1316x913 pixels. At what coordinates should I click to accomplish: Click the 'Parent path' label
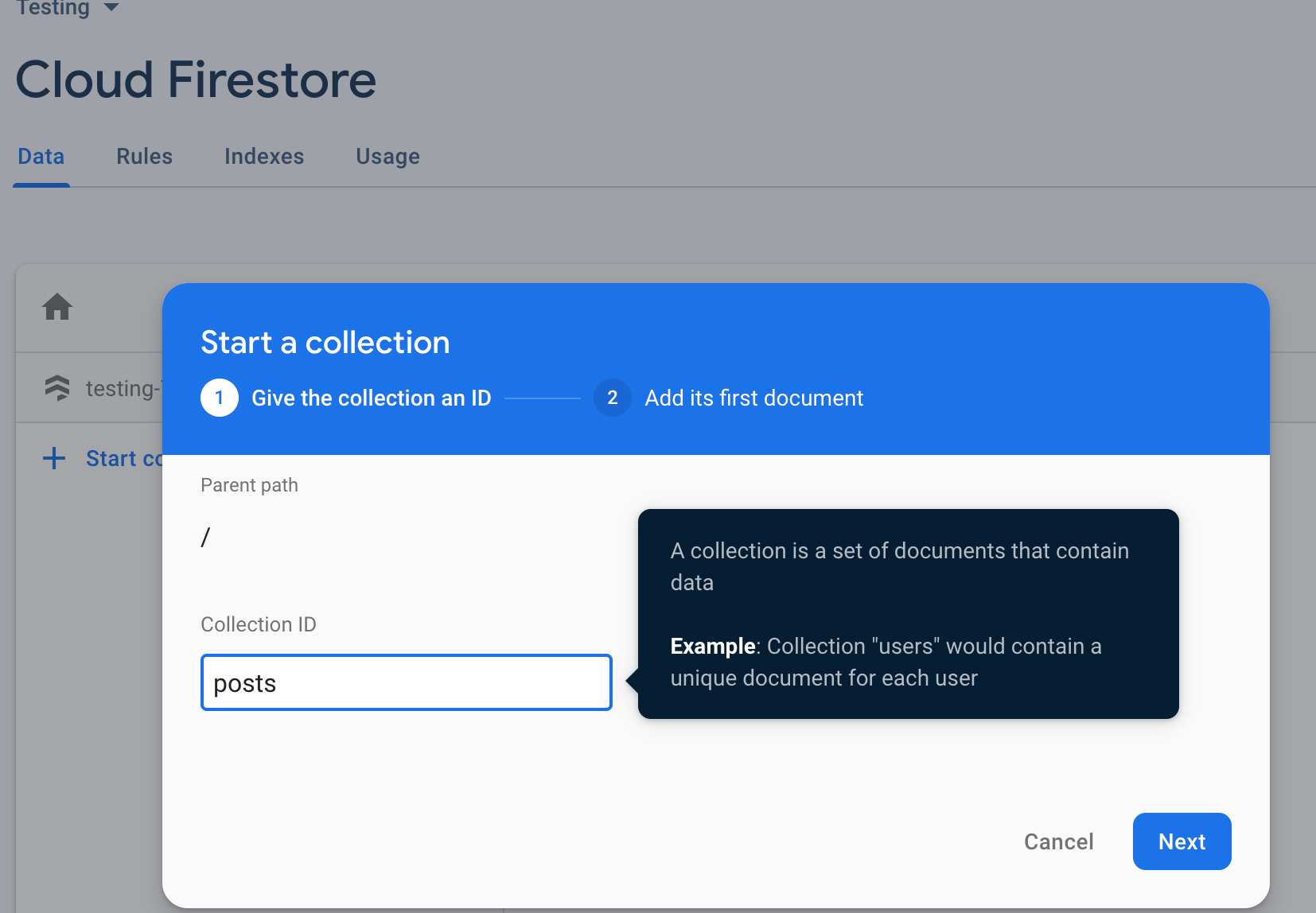(249, 485)
